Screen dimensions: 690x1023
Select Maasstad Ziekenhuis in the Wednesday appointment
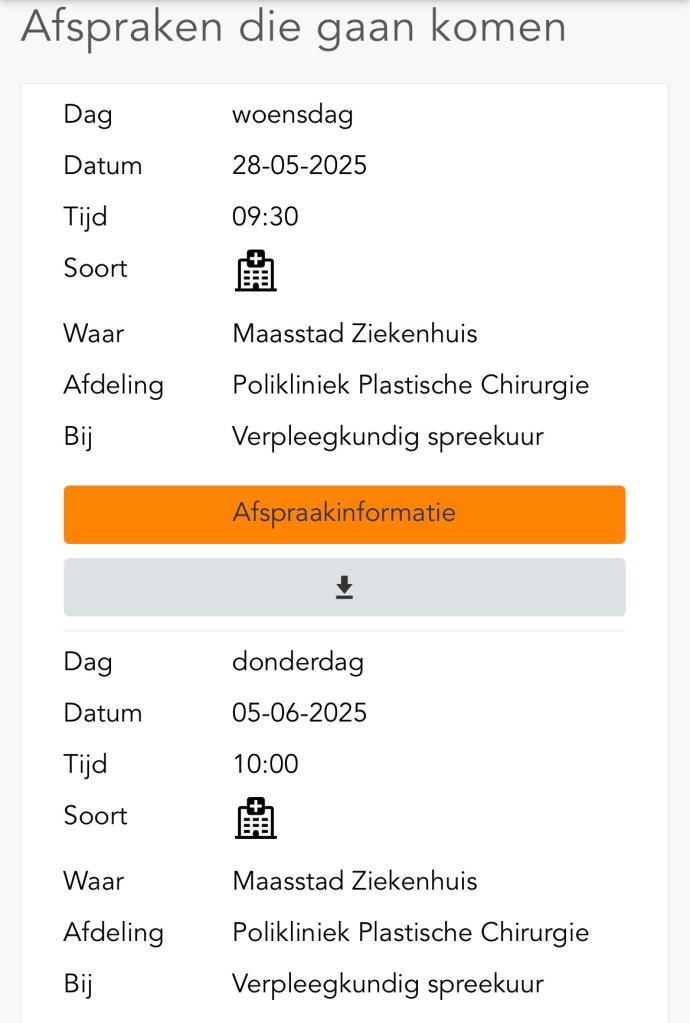point(354,333)
